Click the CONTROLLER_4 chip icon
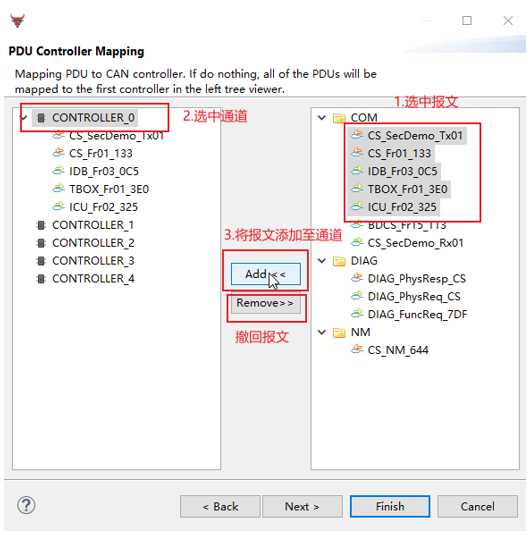This screenshot has height=535, width=530. (41, 279)
